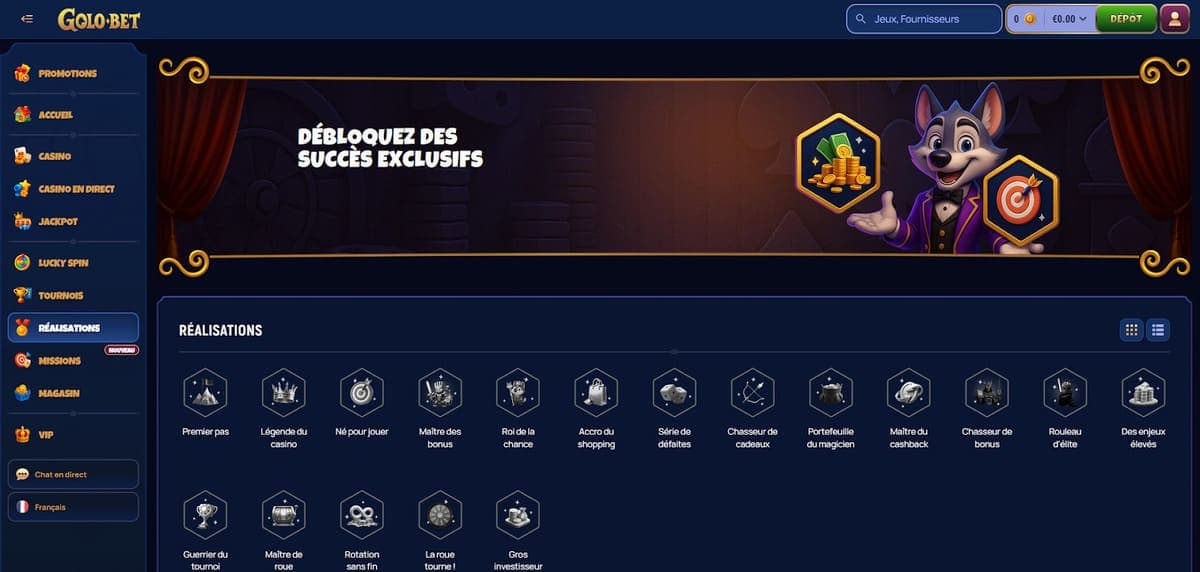
Task: Open Chat en direct support
Action: tap(73, 474)
